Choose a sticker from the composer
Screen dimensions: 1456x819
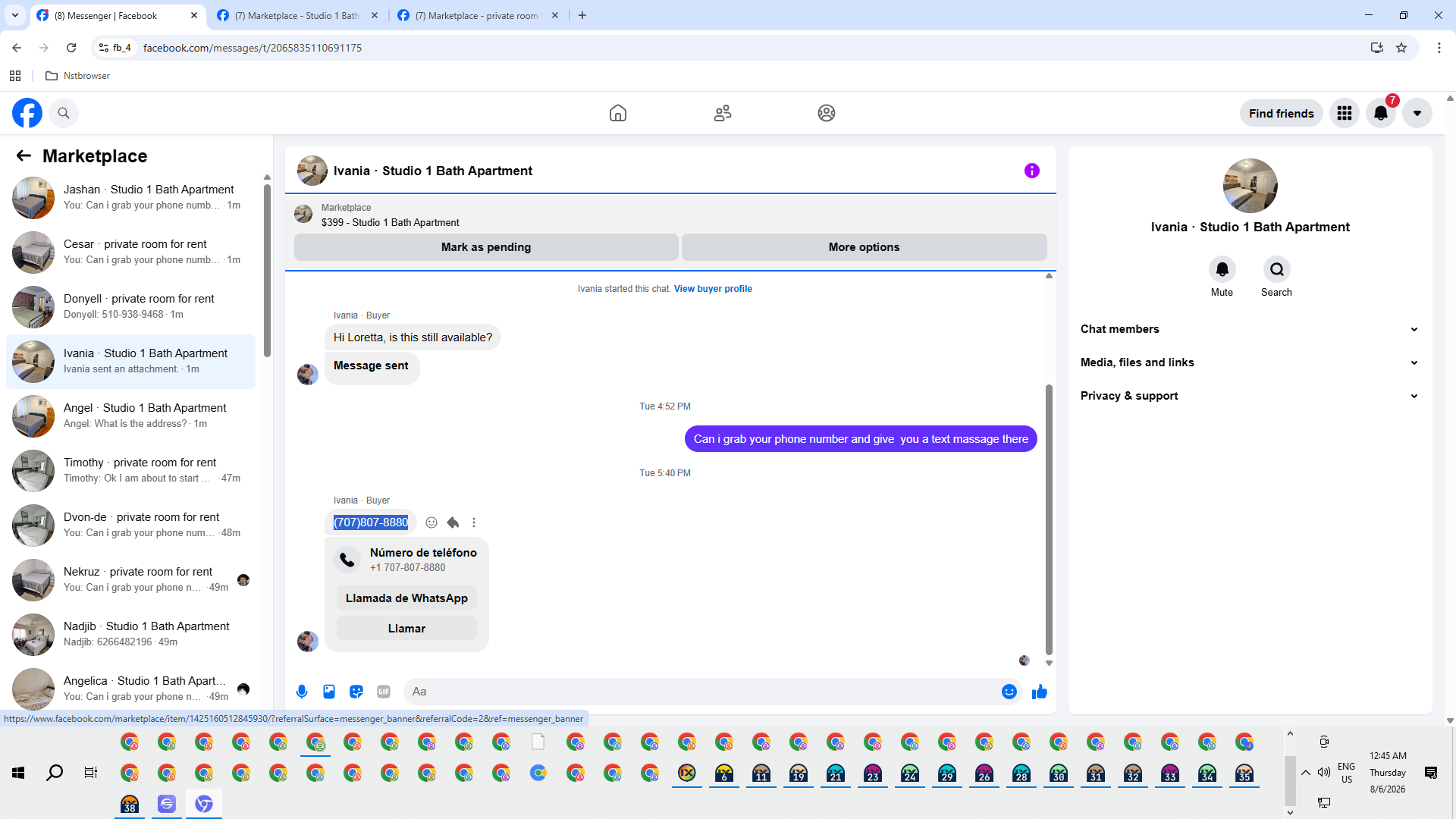pyautogui.click(x=356, y=692)
